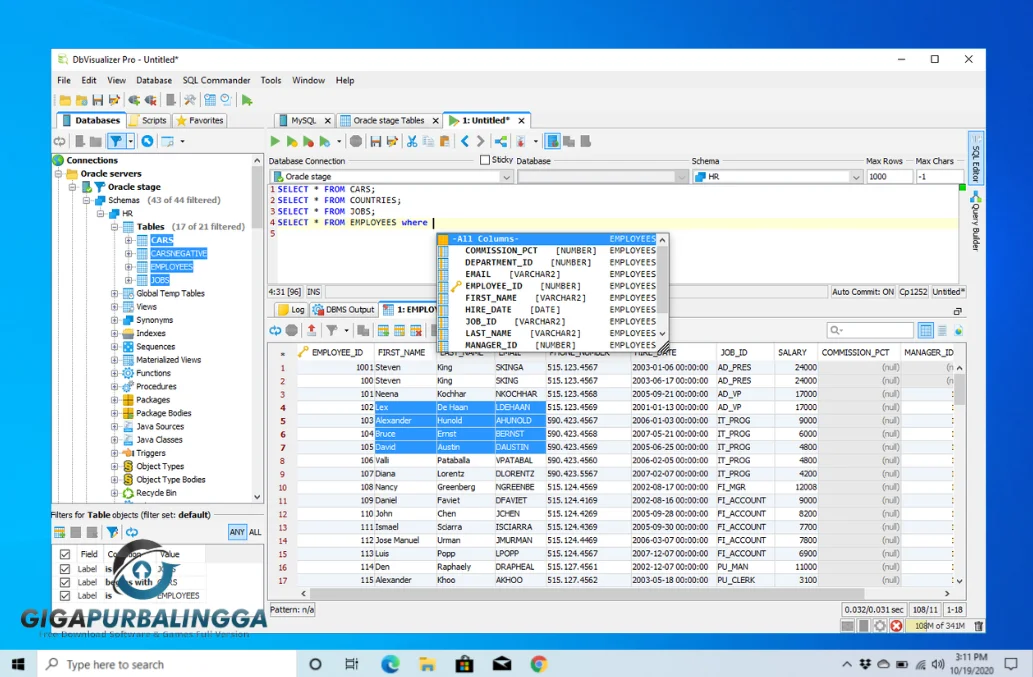Expand the CARS table node
Viewport: 1033px width, 677px height.
point(128,240)
